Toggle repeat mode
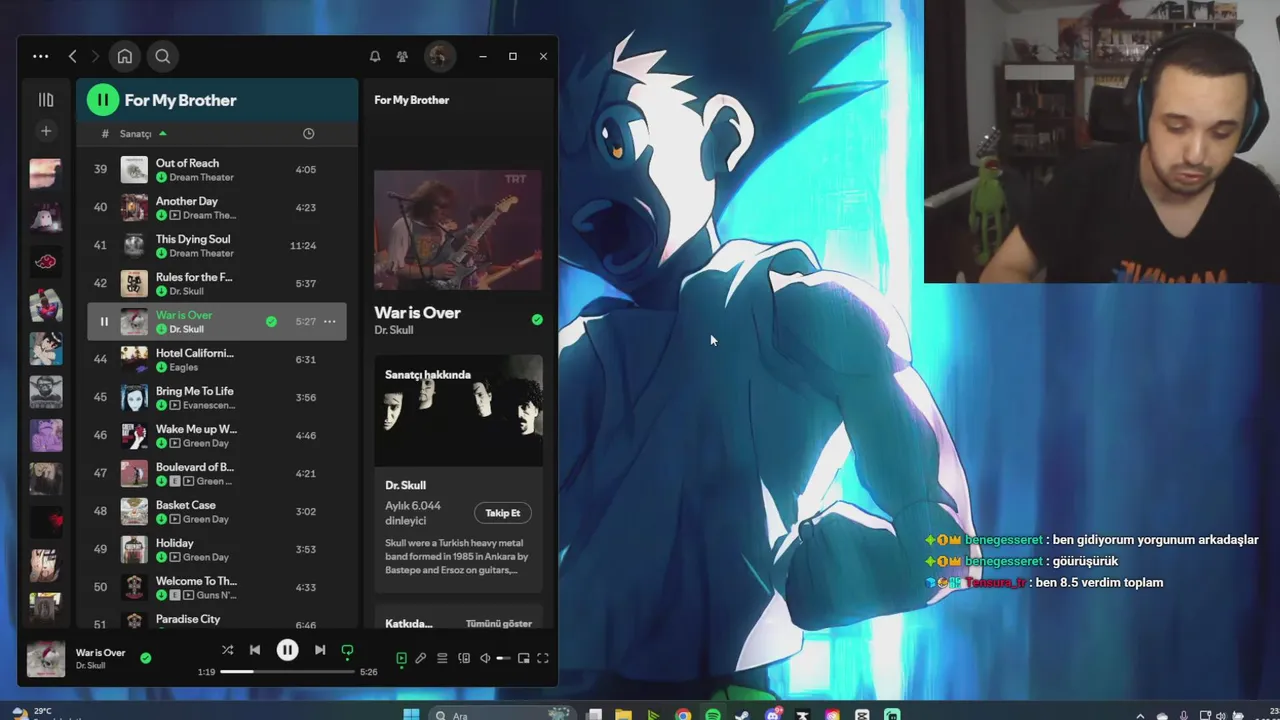1280x720 pixels. pyautogui.click(x=347, y=651)
